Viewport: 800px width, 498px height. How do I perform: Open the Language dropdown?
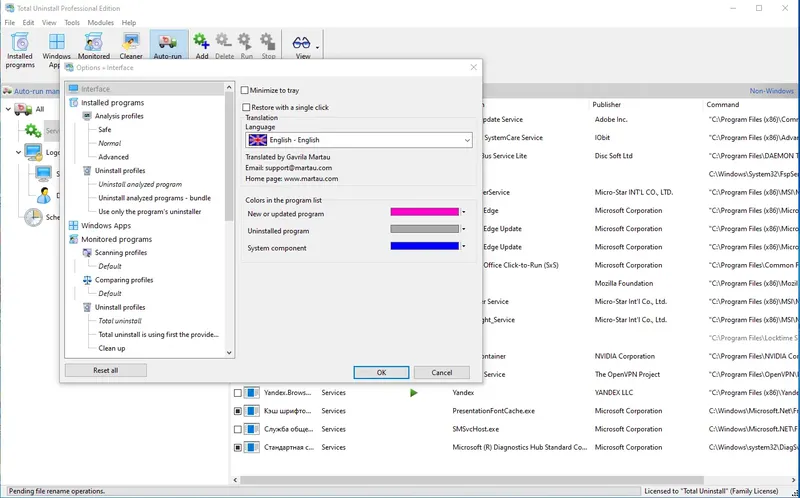tap(359, 140)
